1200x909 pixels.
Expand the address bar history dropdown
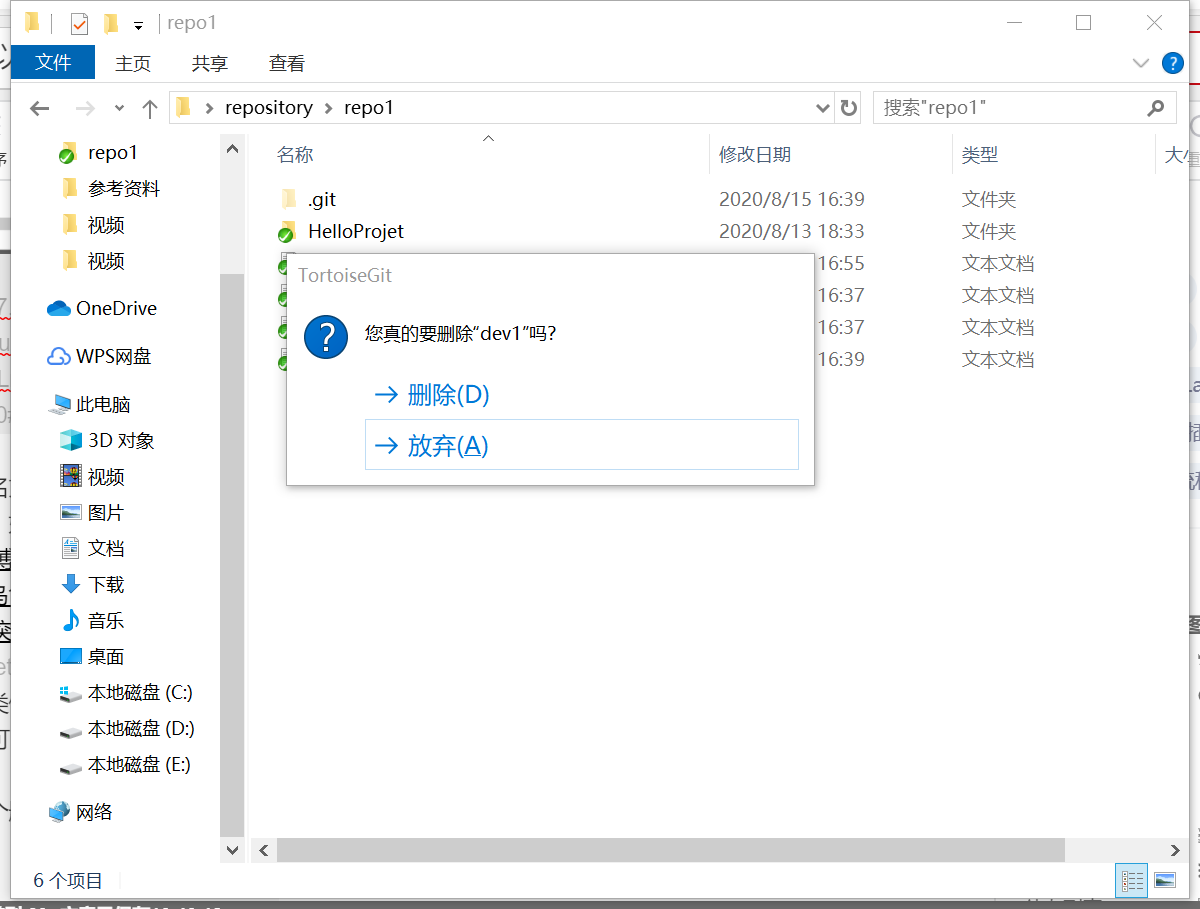tap(822, 107)
